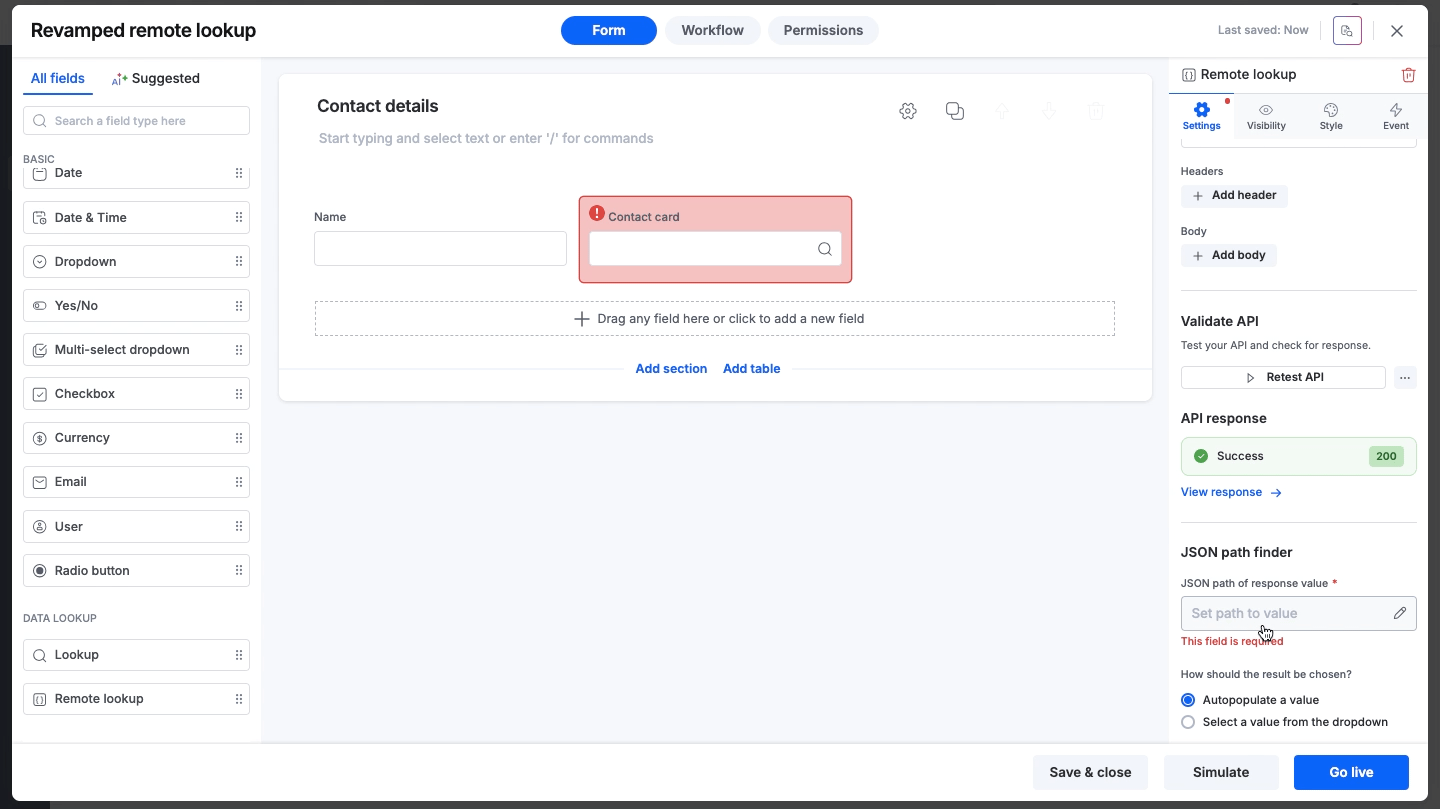Image resolution: width=1440 pixels, height=809 pixels.
Task: Click the field type search box
Action: [136, 121]
